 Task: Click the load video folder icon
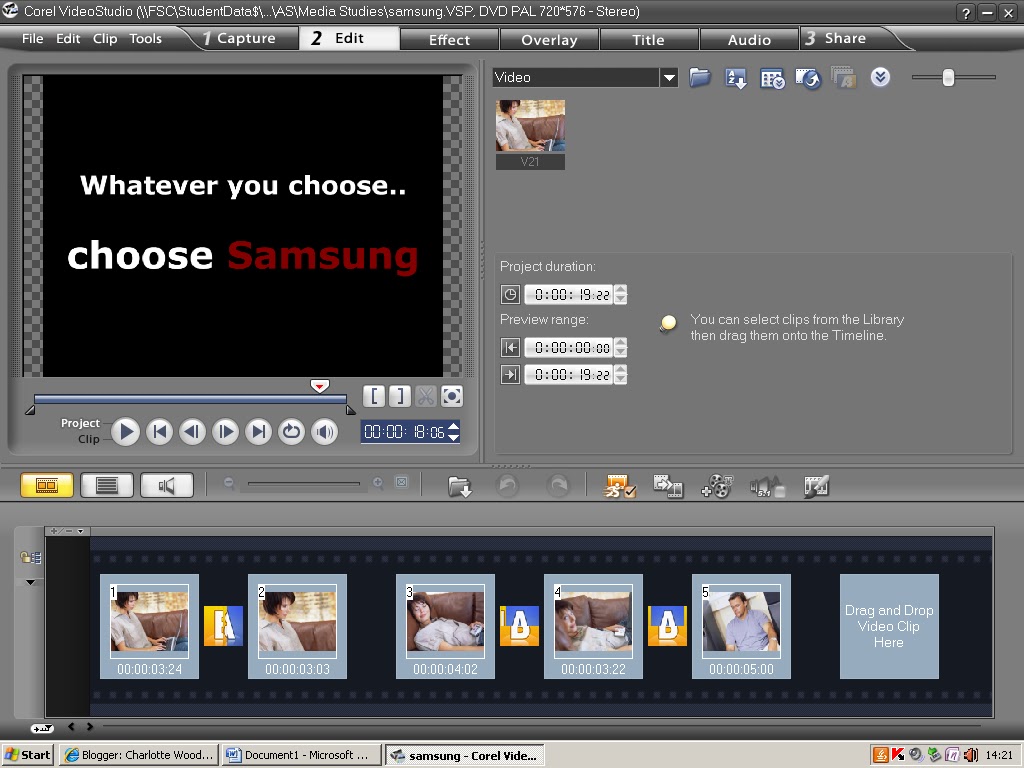pos(699,78)
